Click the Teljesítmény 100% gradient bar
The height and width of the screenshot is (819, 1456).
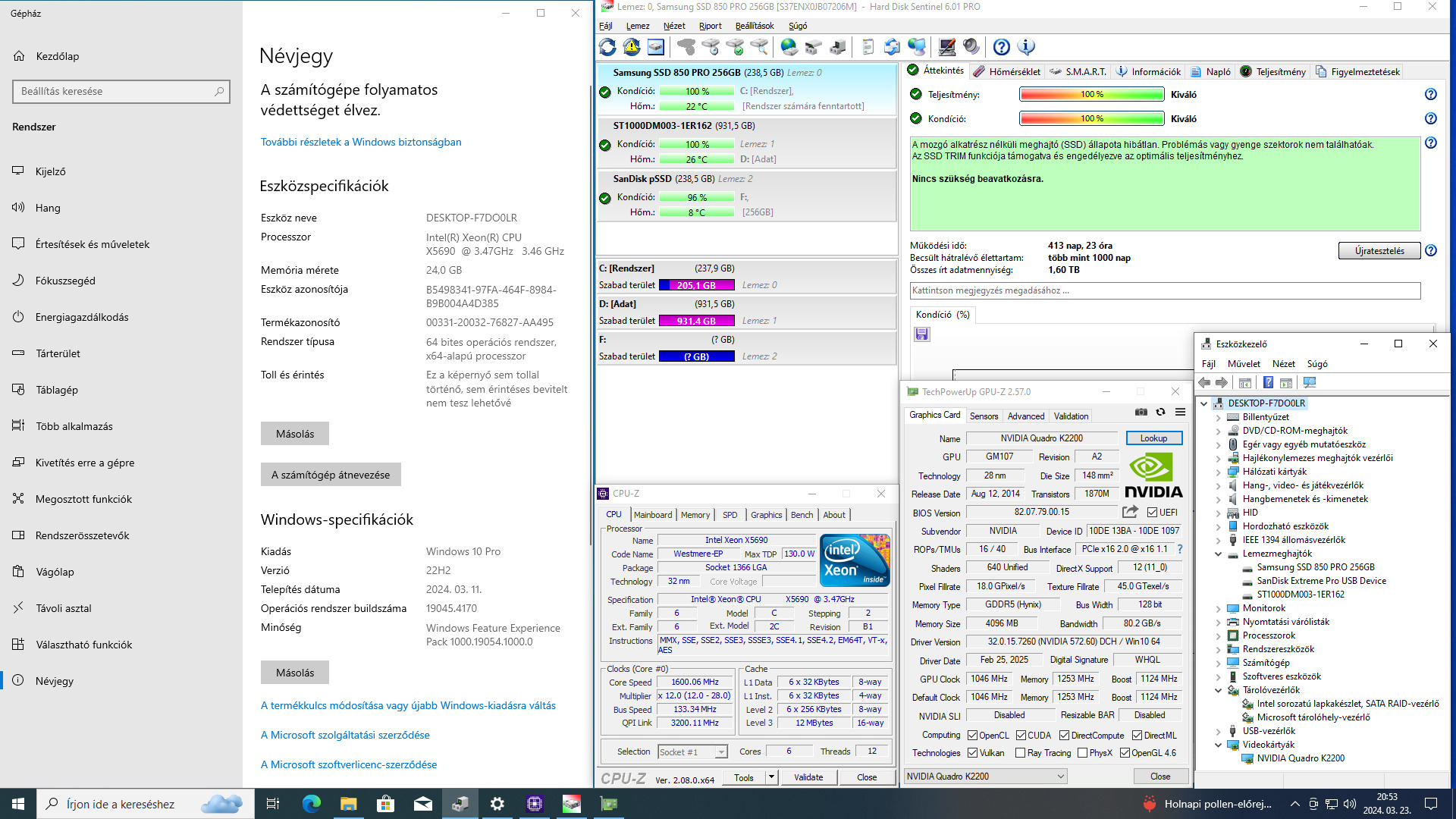[x=1091, y=95]
